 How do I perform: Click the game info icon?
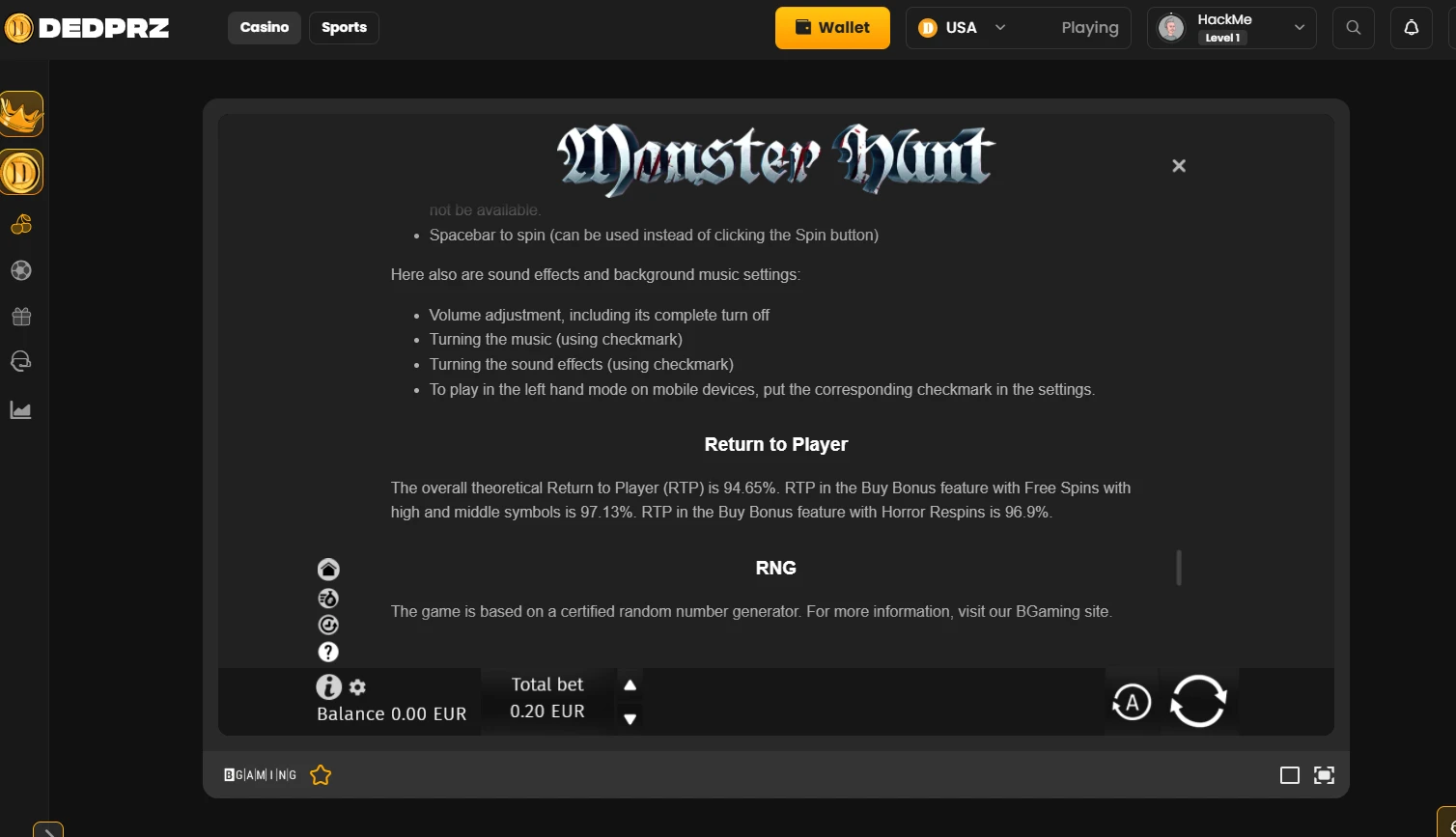[x=329, y=686]
